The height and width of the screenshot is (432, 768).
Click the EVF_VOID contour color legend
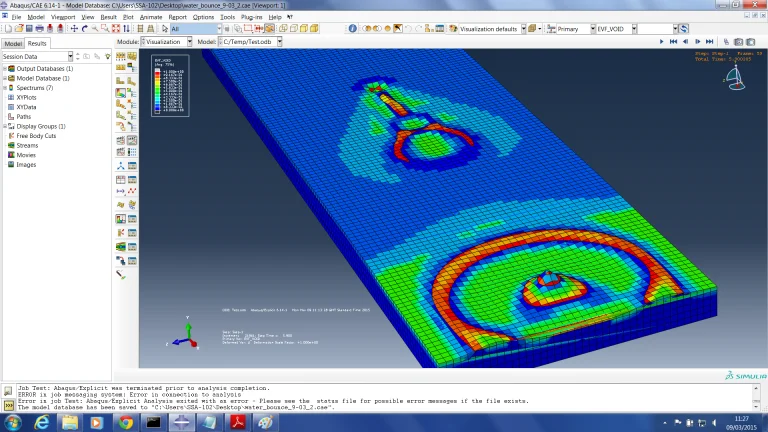(x=170, y=86)
